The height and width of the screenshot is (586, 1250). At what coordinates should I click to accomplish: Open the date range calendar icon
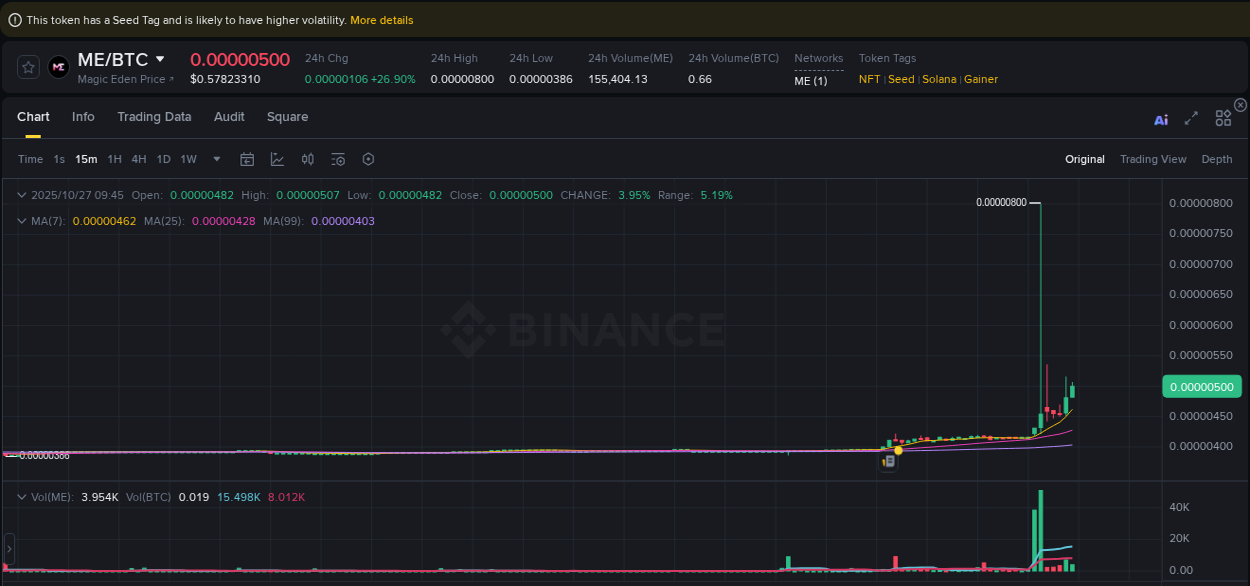tap(247, 159)
